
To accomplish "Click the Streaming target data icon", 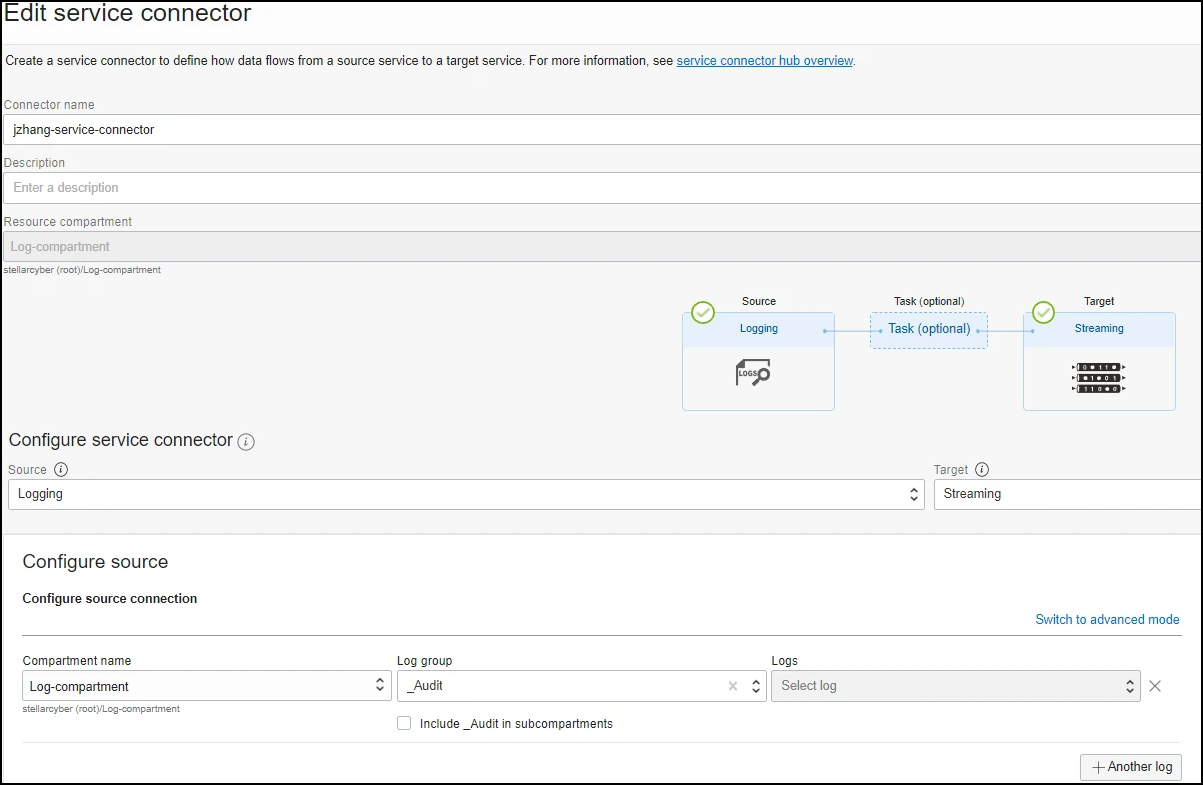I will [1099, 377].
